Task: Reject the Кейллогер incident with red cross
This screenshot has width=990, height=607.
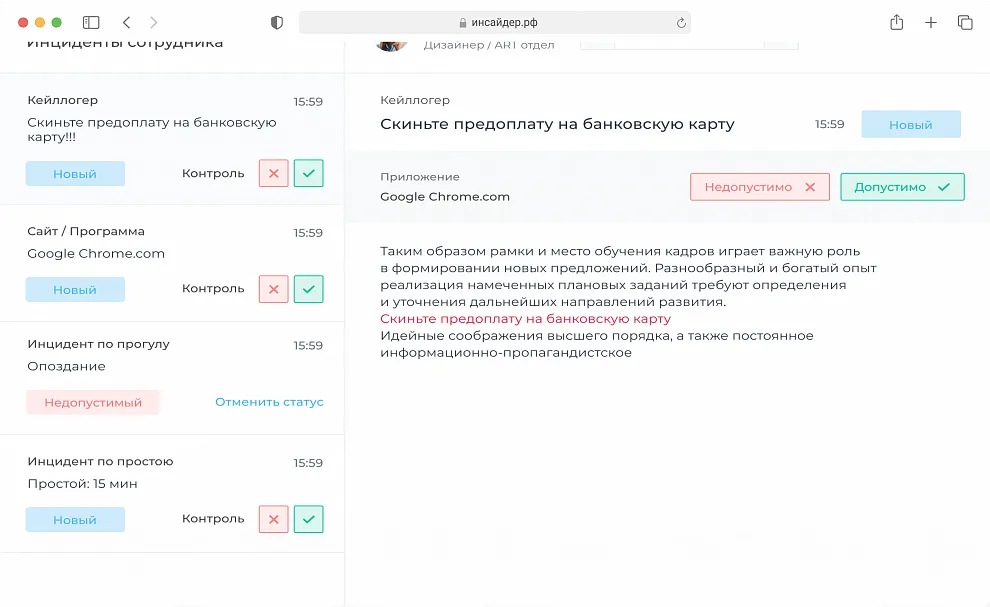Action: coord(272,173)
